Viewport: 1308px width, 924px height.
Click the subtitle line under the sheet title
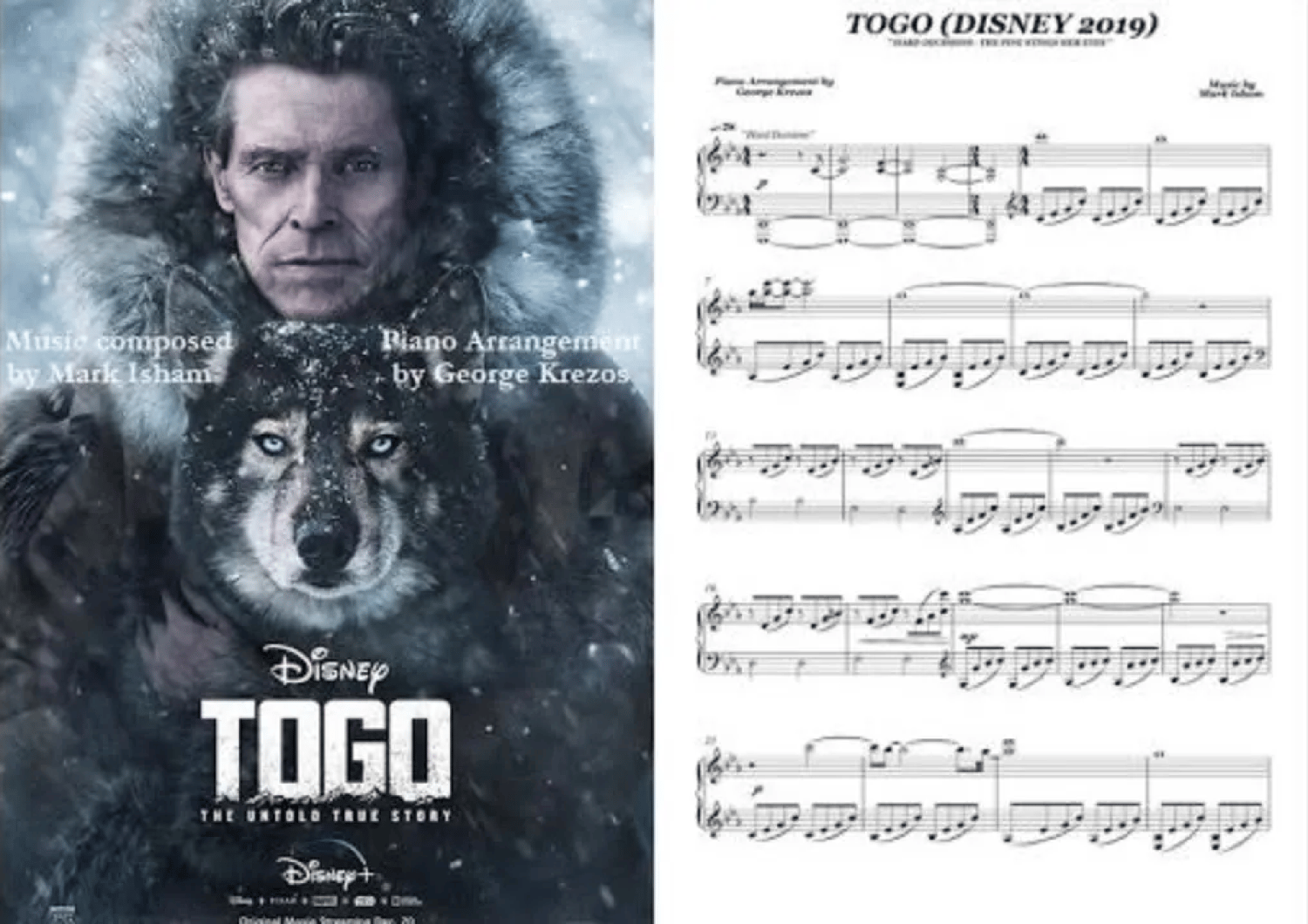pyautogui.click(x=1001, y=43)
